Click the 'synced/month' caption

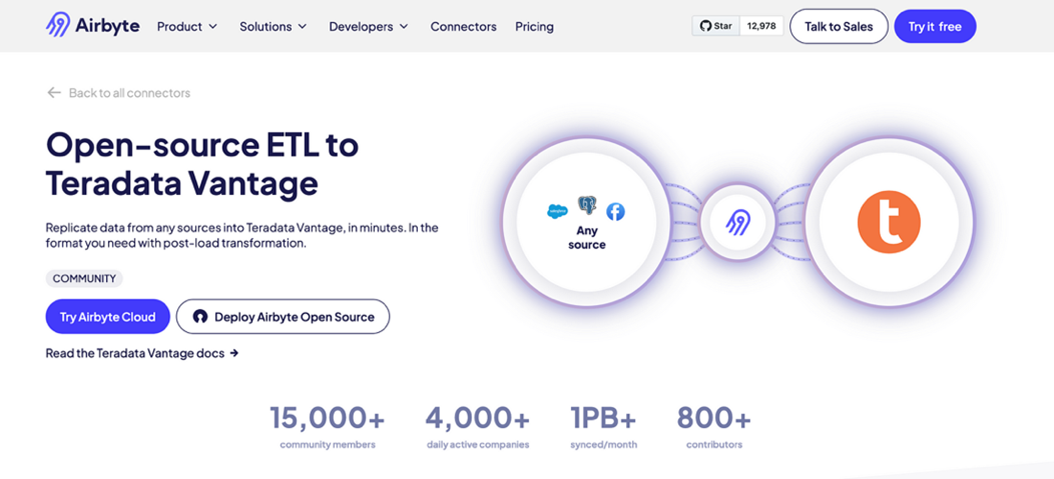click(603, 445)
